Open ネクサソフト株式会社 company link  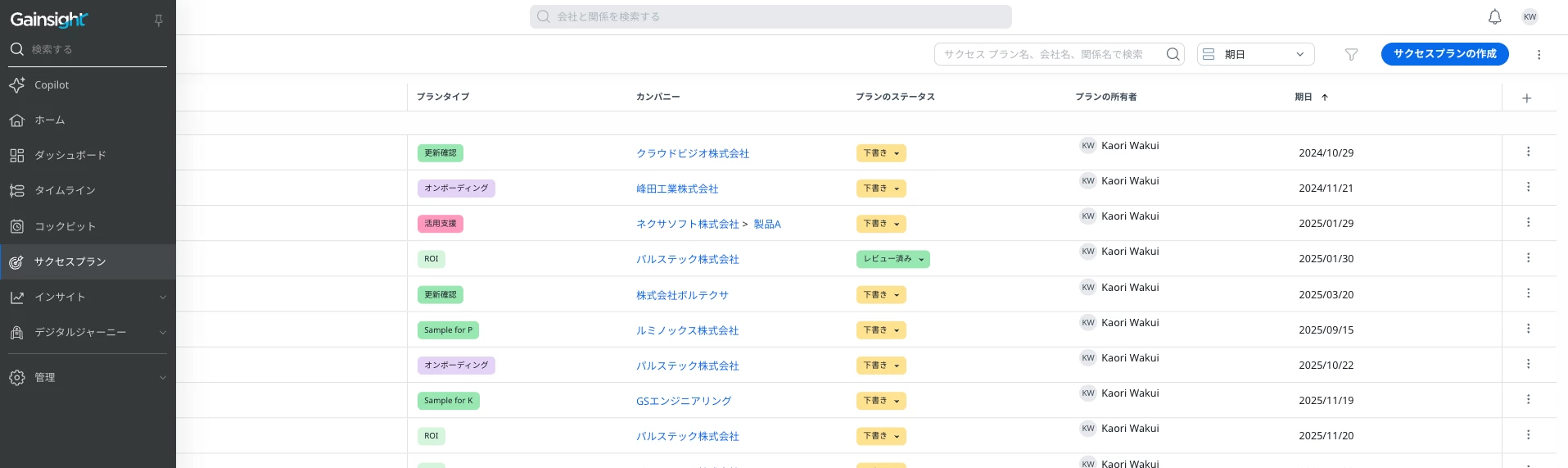(x=687, y=224)
